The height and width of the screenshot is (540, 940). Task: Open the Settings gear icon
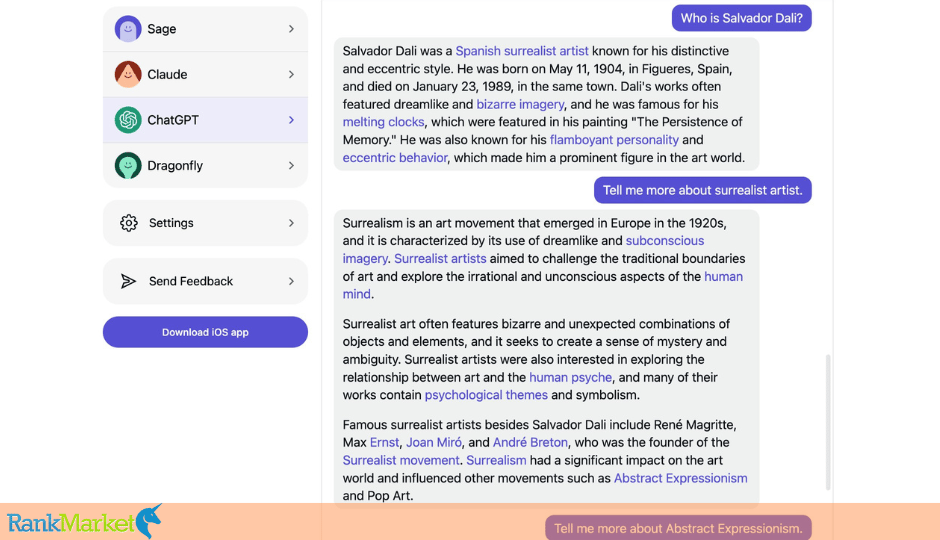click(128, 223)
